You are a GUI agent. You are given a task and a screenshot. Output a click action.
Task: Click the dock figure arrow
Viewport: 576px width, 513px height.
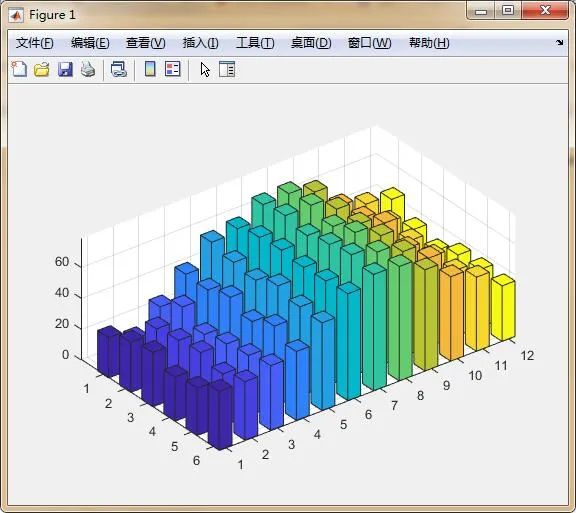[559, 43]
